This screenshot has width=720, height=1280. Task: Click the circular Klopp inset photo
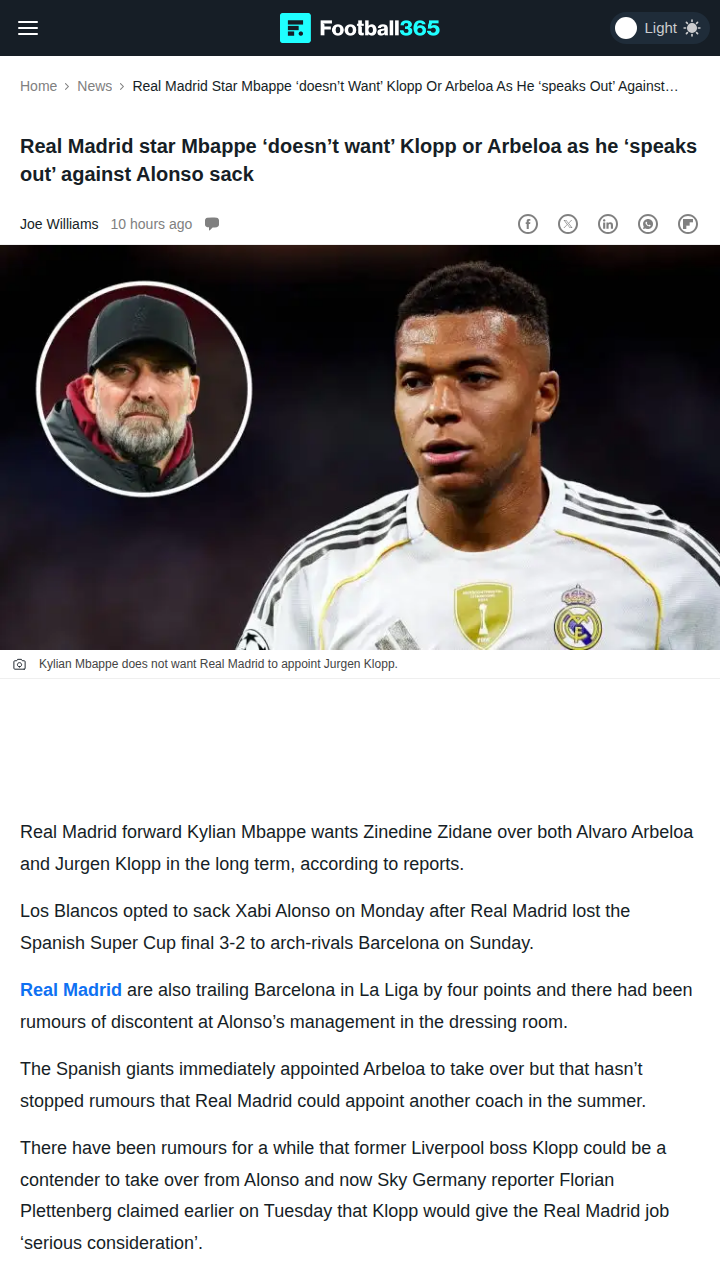coord(144,388)
